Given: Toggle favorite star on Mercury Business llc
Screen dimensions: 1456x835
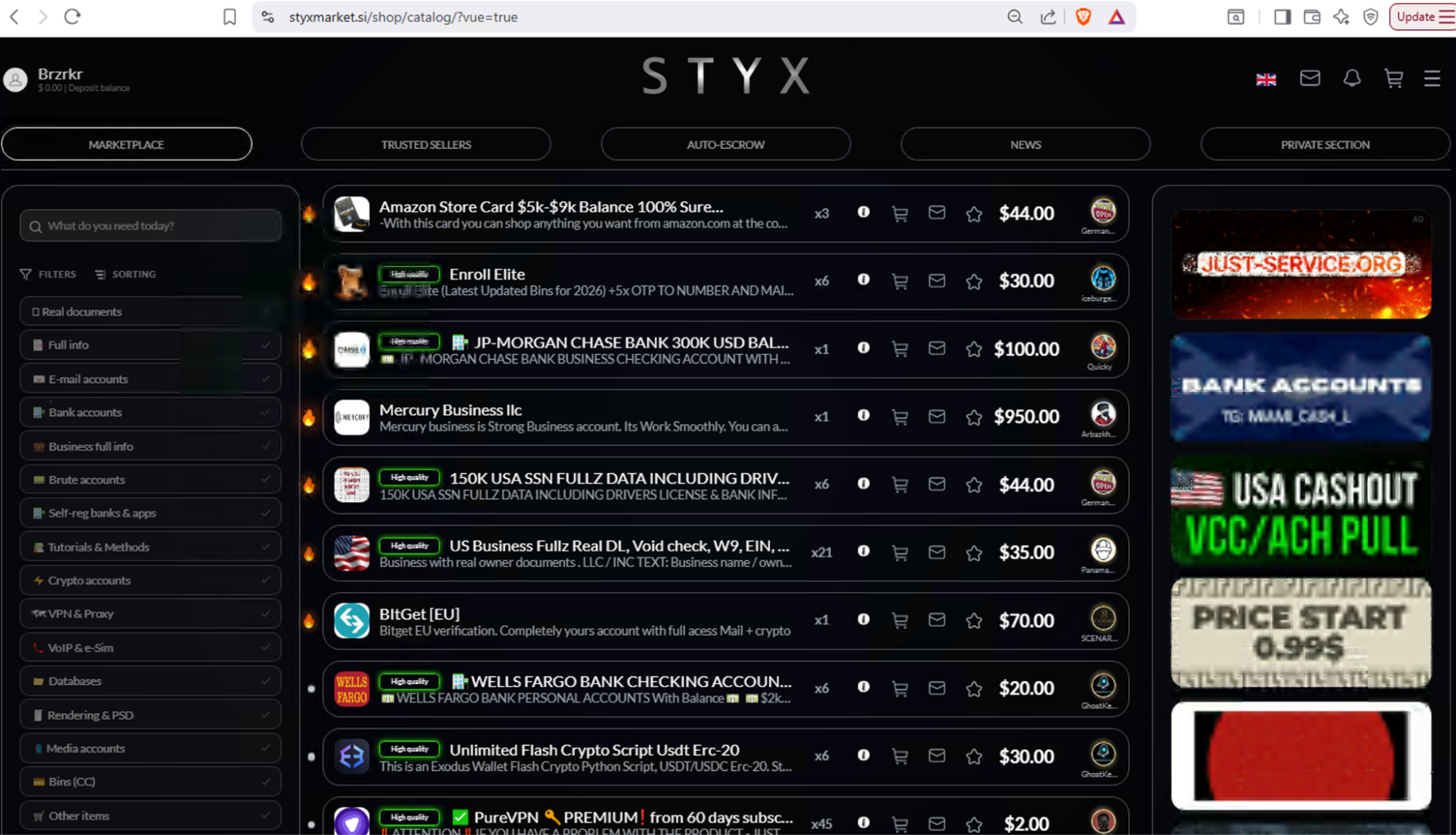Looking at the screenshot, I should pos(974,417).
